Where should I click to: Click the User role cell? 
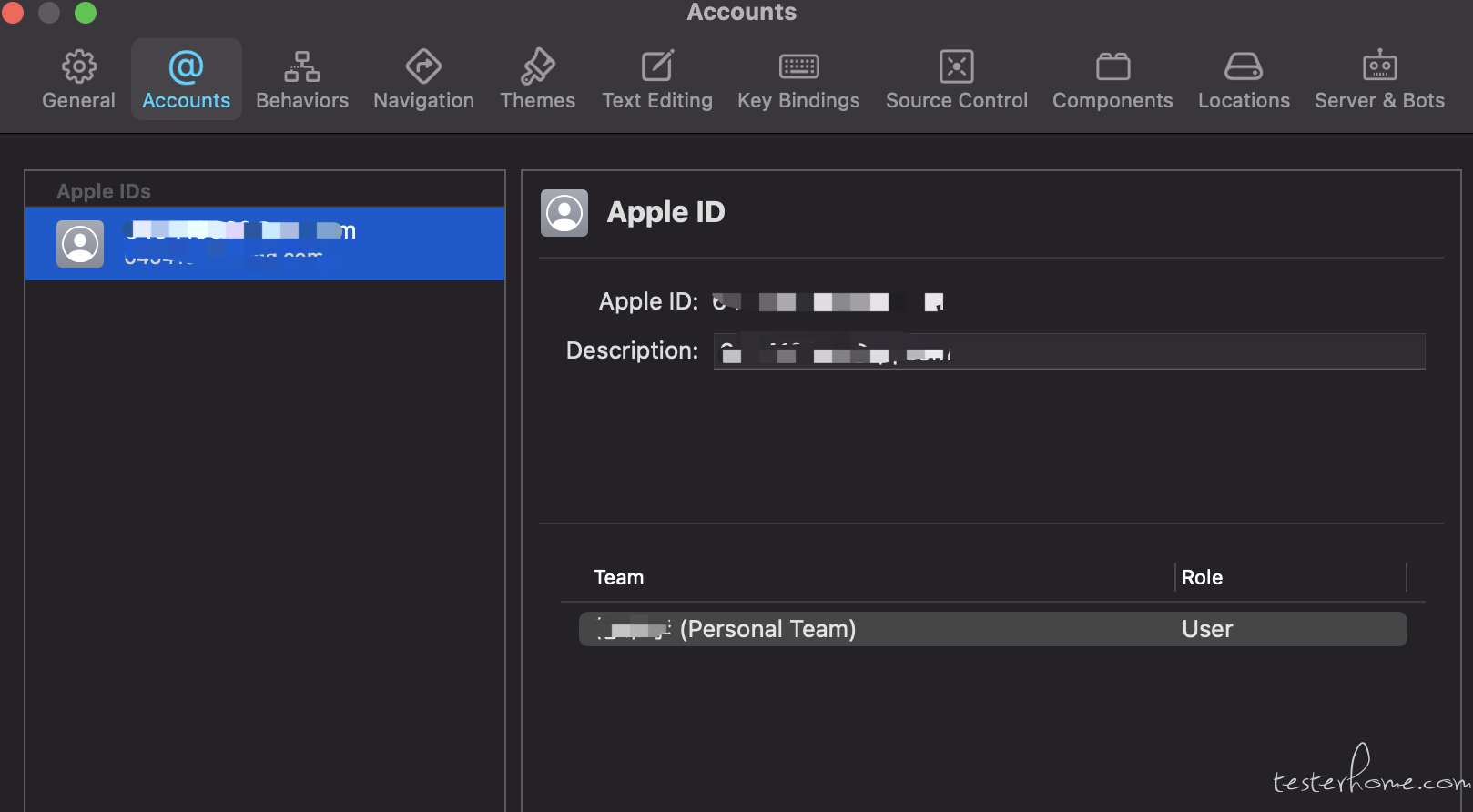point(1207,629)
